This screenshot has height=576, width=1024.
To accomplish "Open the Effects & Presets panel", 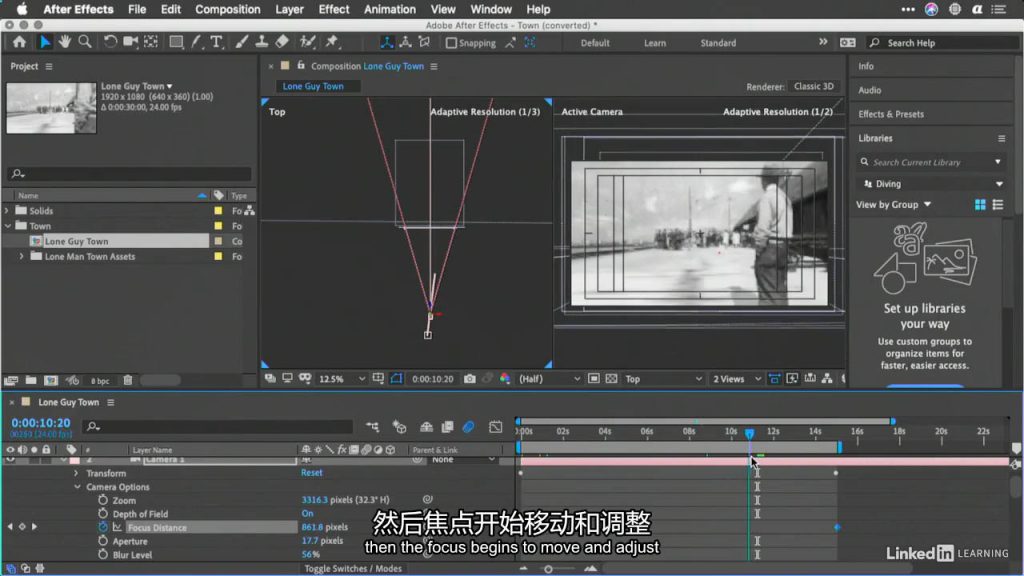I will click(x=891, y=114).
